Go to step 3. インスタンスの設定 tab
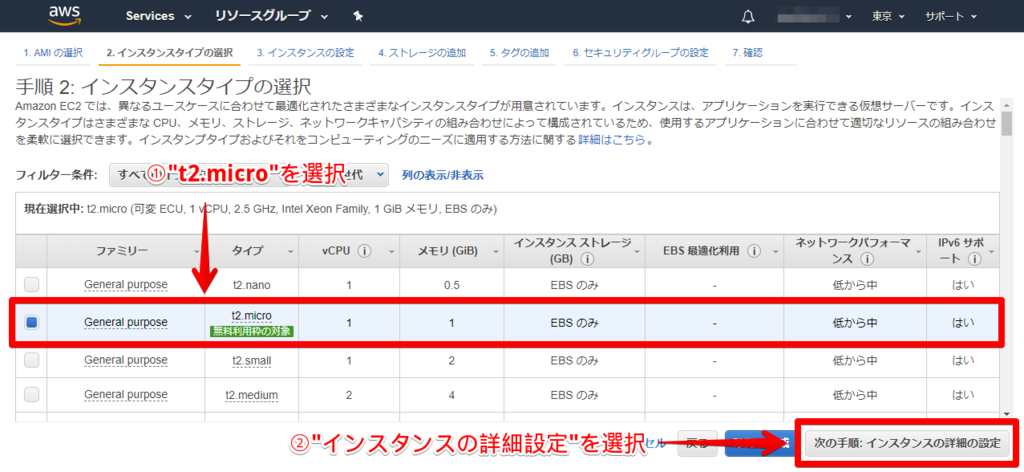 click(x=305, y=53)
